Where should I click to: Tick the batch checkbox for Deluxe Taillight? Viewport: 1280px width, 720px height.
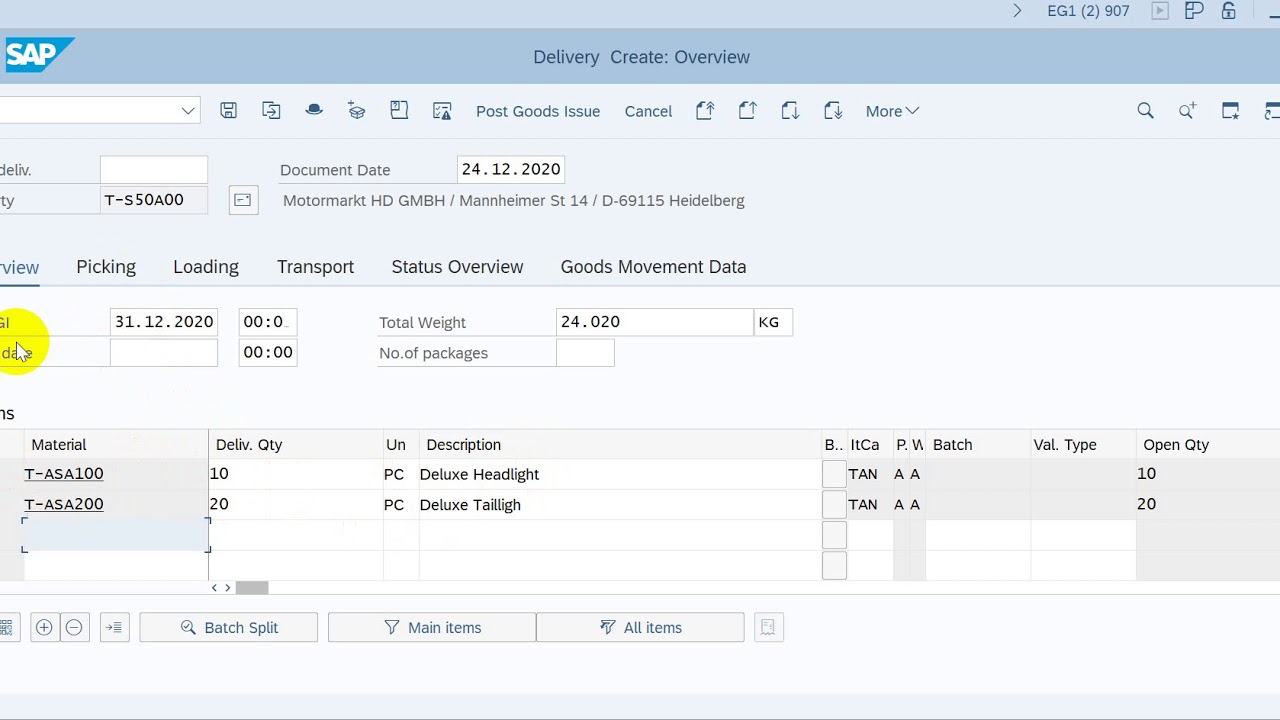click(x=834, y=504)
